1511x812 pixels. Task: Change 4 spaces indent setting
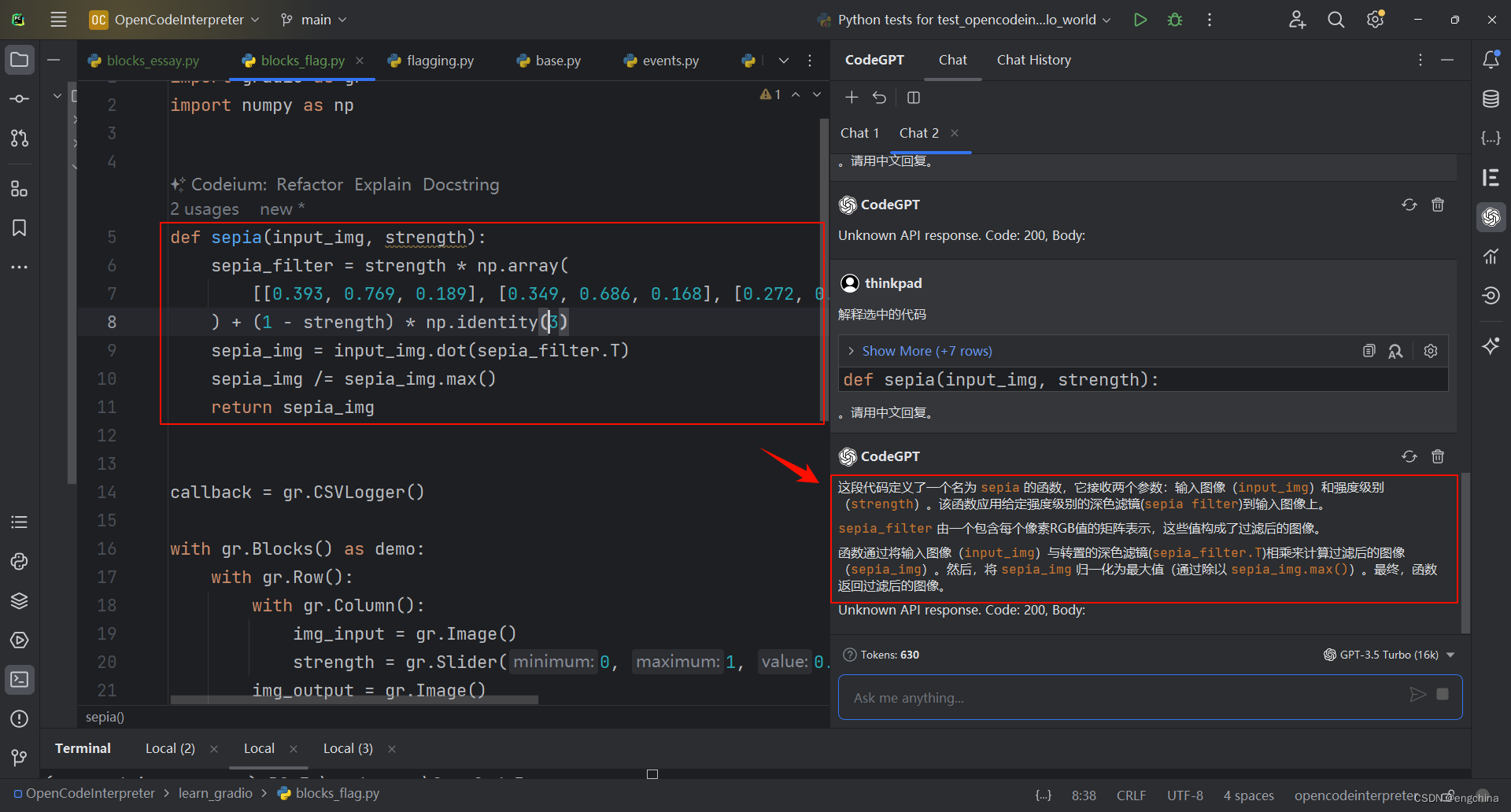click(1248, 795)
